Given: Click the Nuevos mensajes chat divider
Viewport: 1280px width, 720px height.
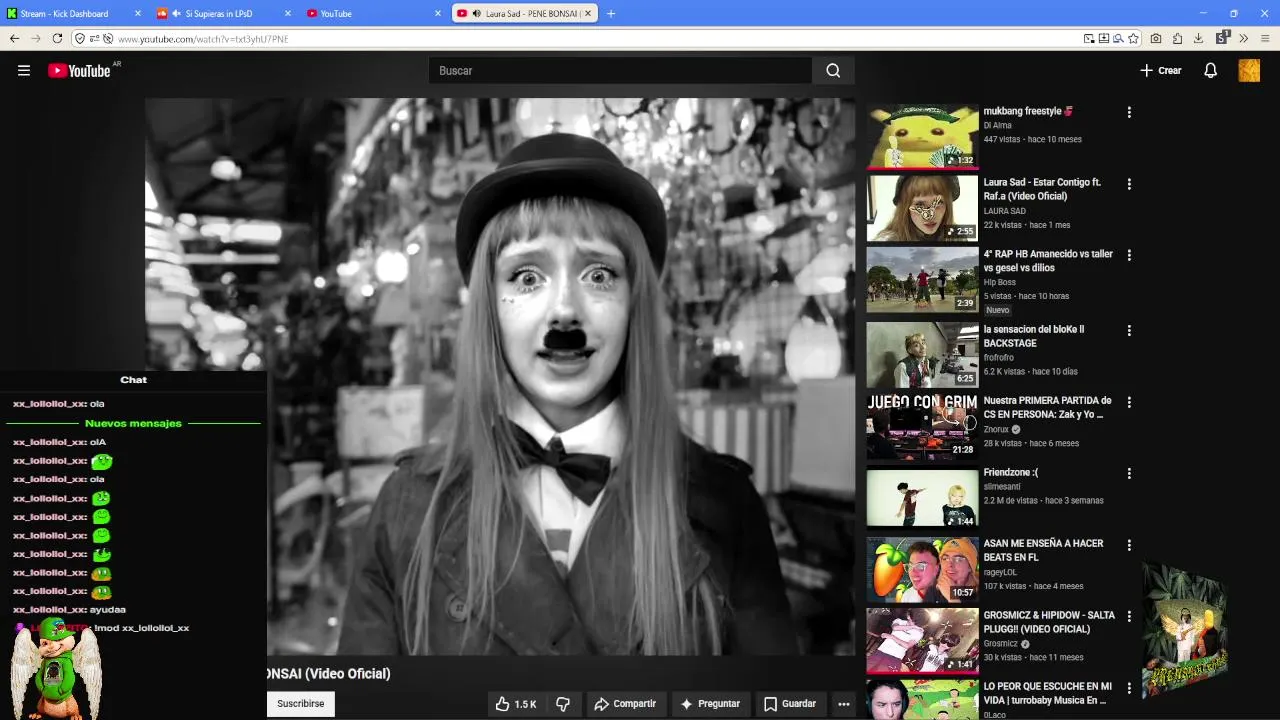Looking at the screenshot, I should point(133,424).
